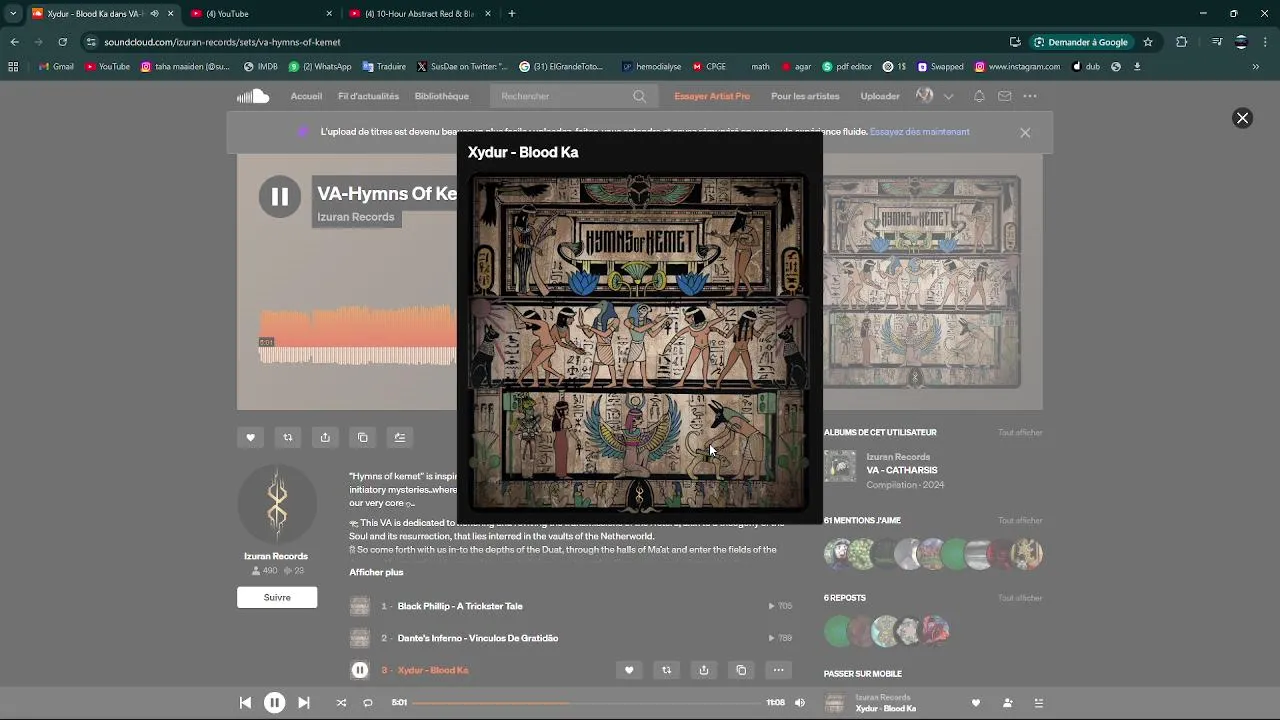The height and width of the screenshot is (720, 1280).
Task: Toggle repeat in player bar
Action: (x=368, y=703)
